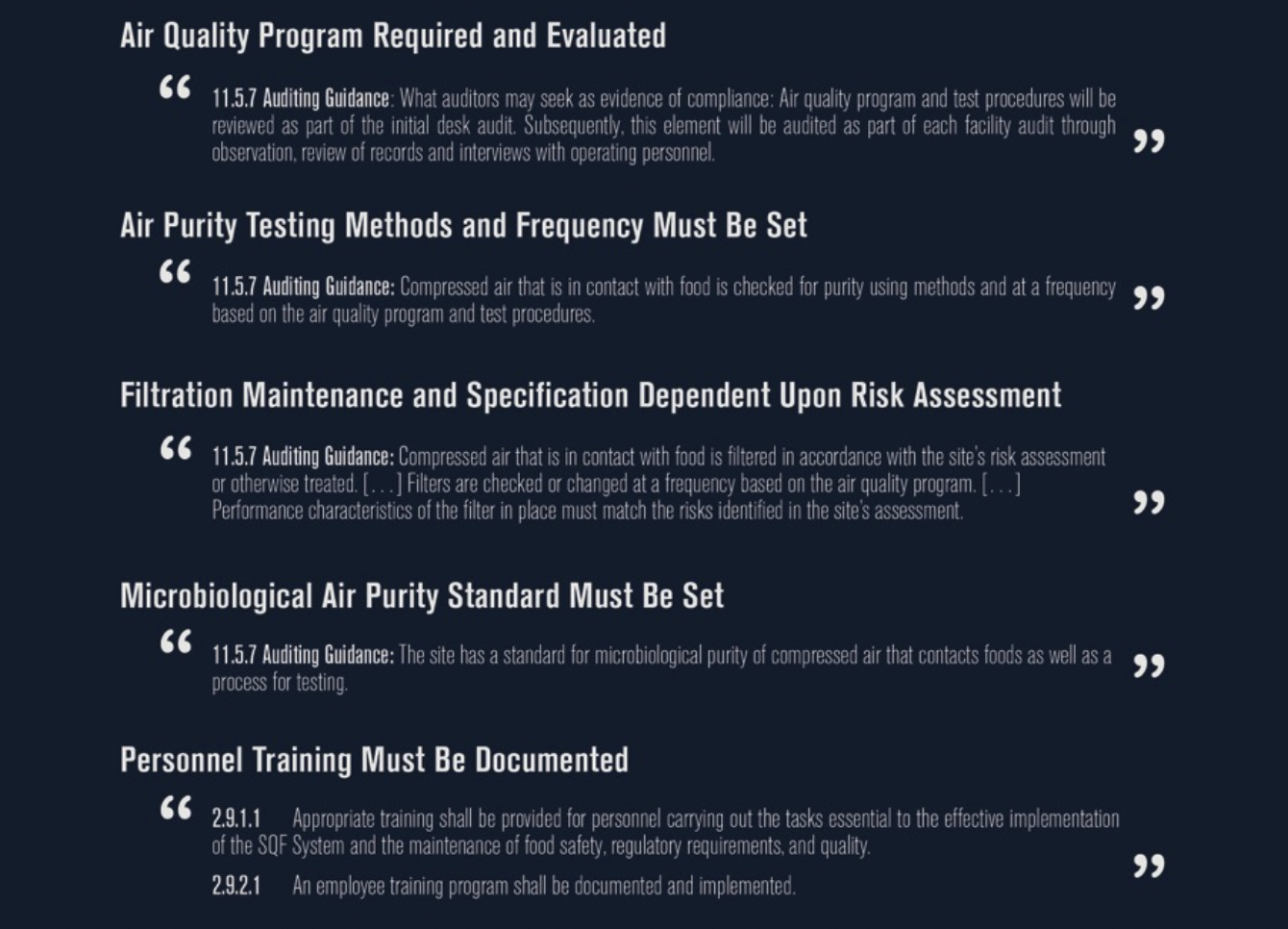
Task: Click the opening quote mark under Filtration Maintenance
Action: [x=175, y=449]
